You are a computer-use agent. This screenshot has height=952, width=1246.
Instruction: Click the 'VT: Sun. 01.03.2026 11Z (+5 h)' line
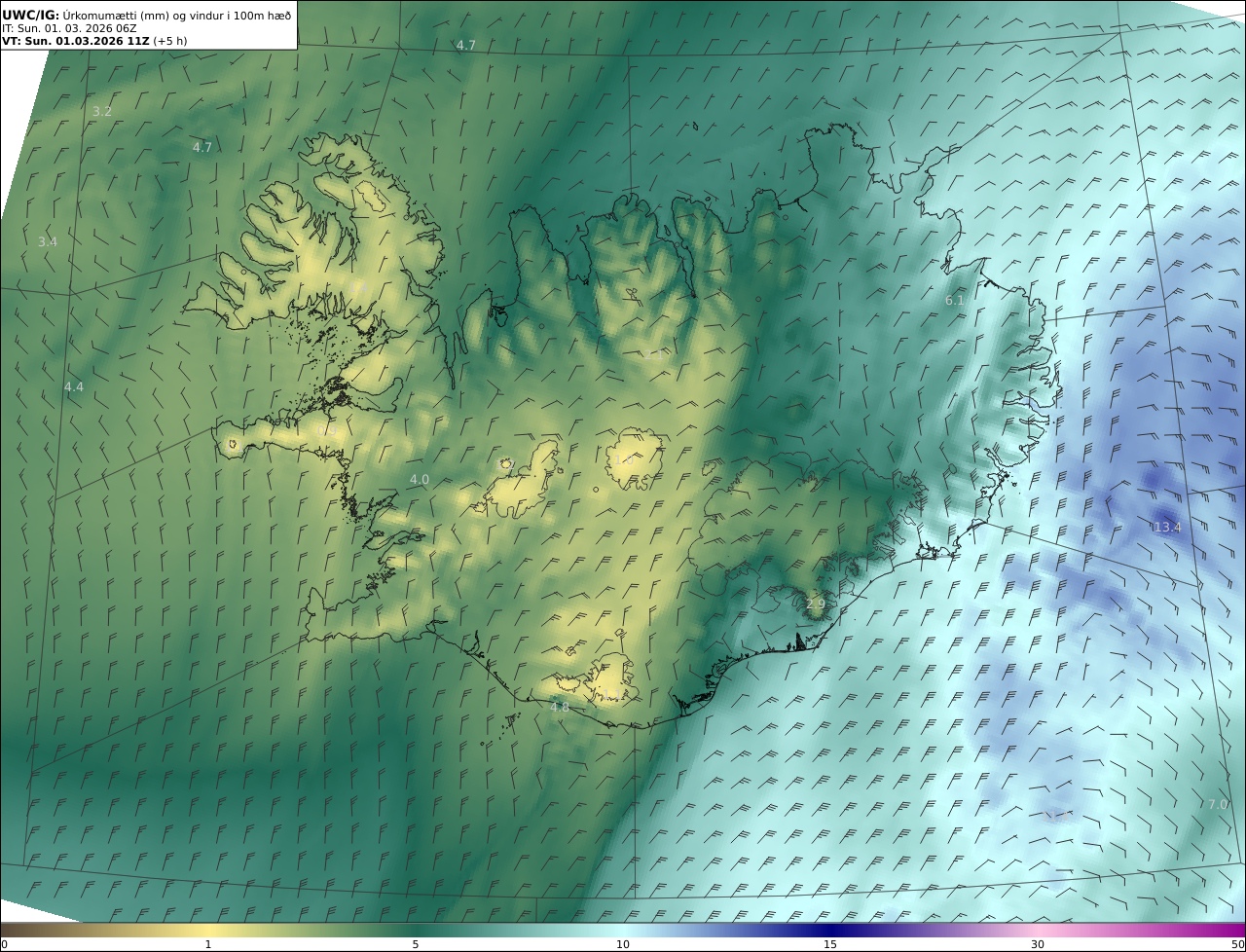(x=94, y=41)
